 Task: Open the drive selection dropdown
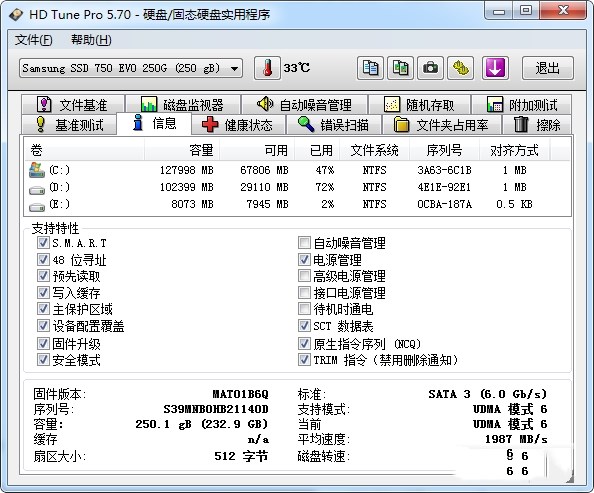(131, 68)
